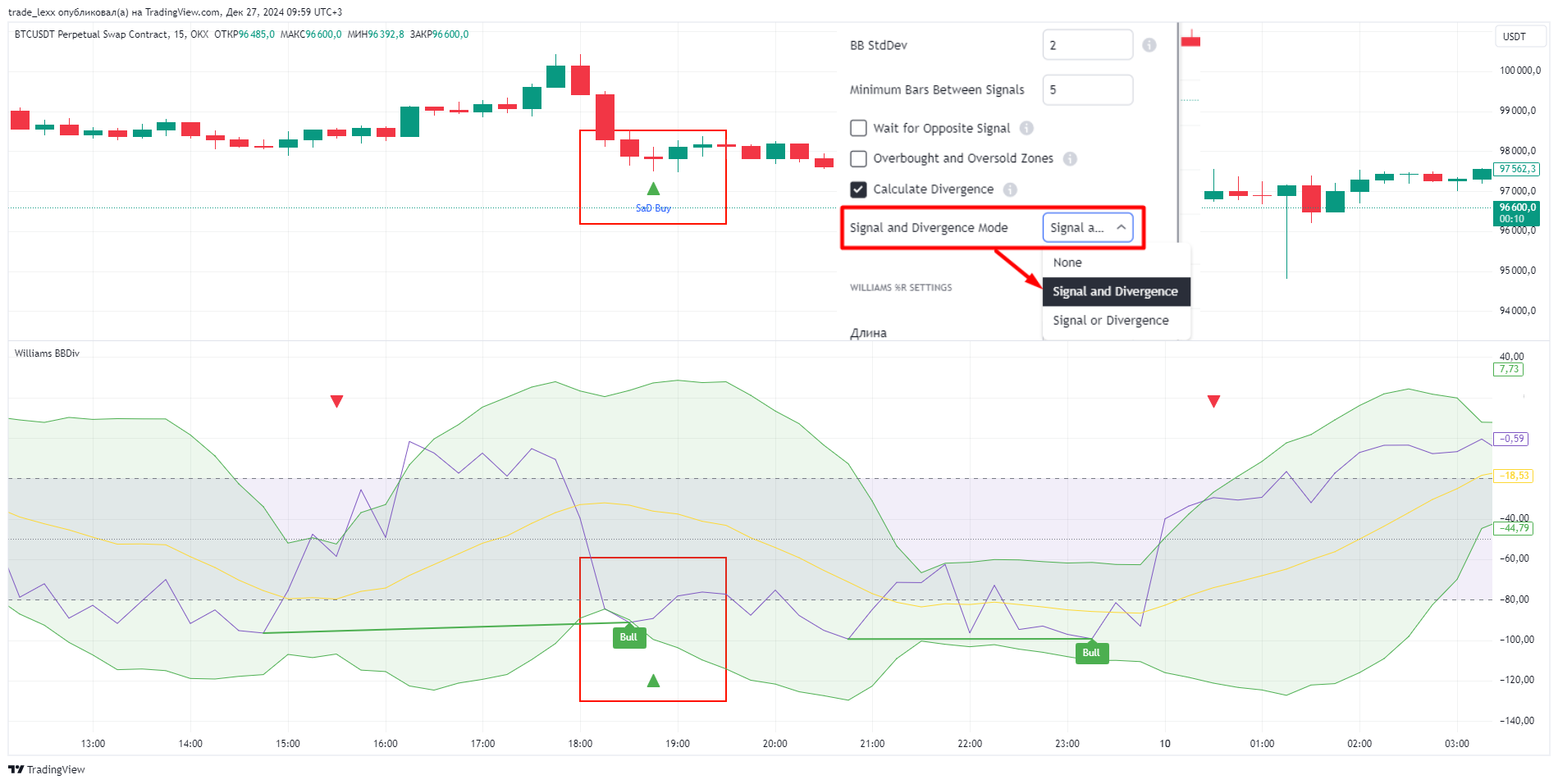Click the green up-triangle in indicator pane
The height and width of the screenshot is (784, 1558).
[653, 681]
